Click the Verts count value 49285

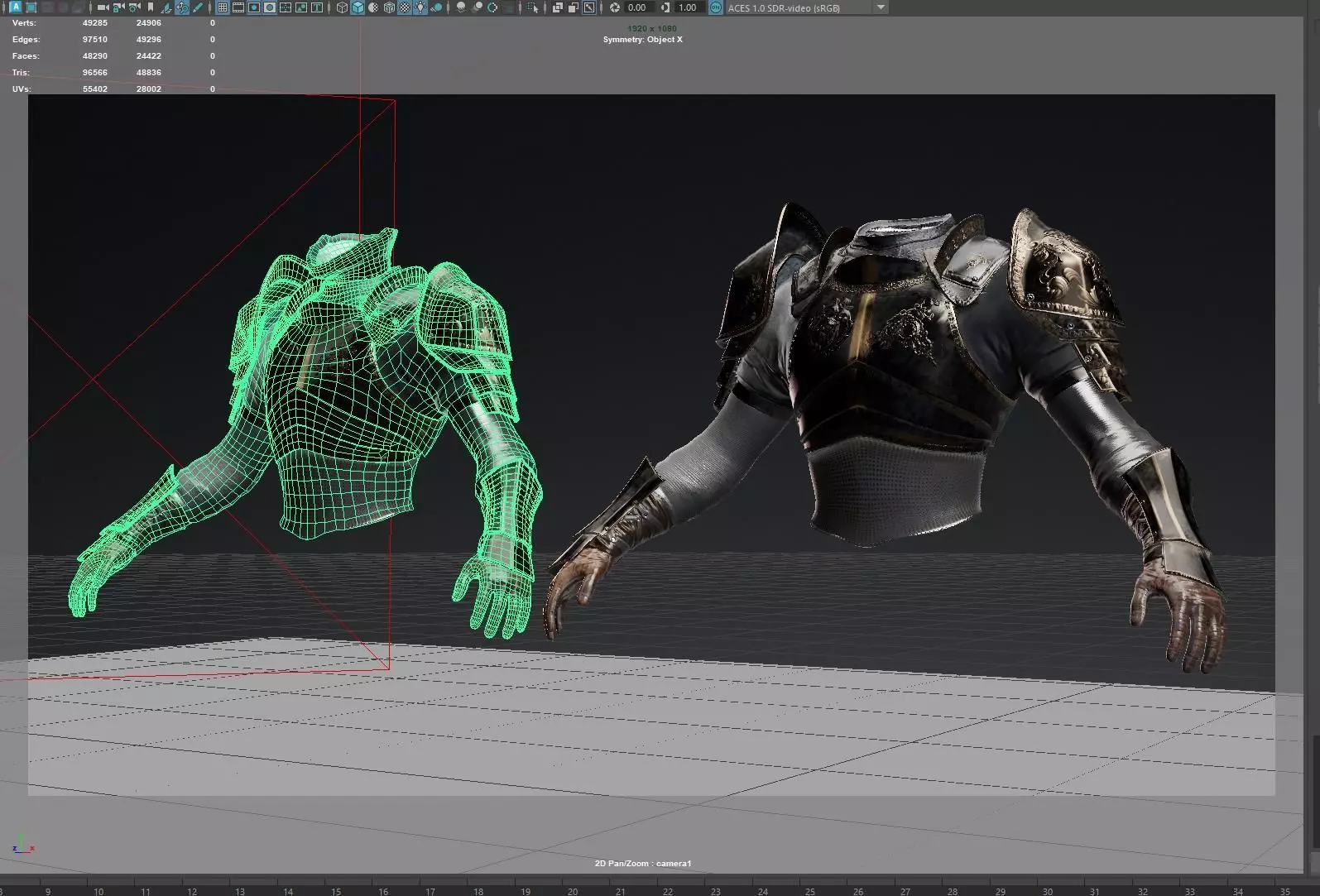(x=95, y=23)
